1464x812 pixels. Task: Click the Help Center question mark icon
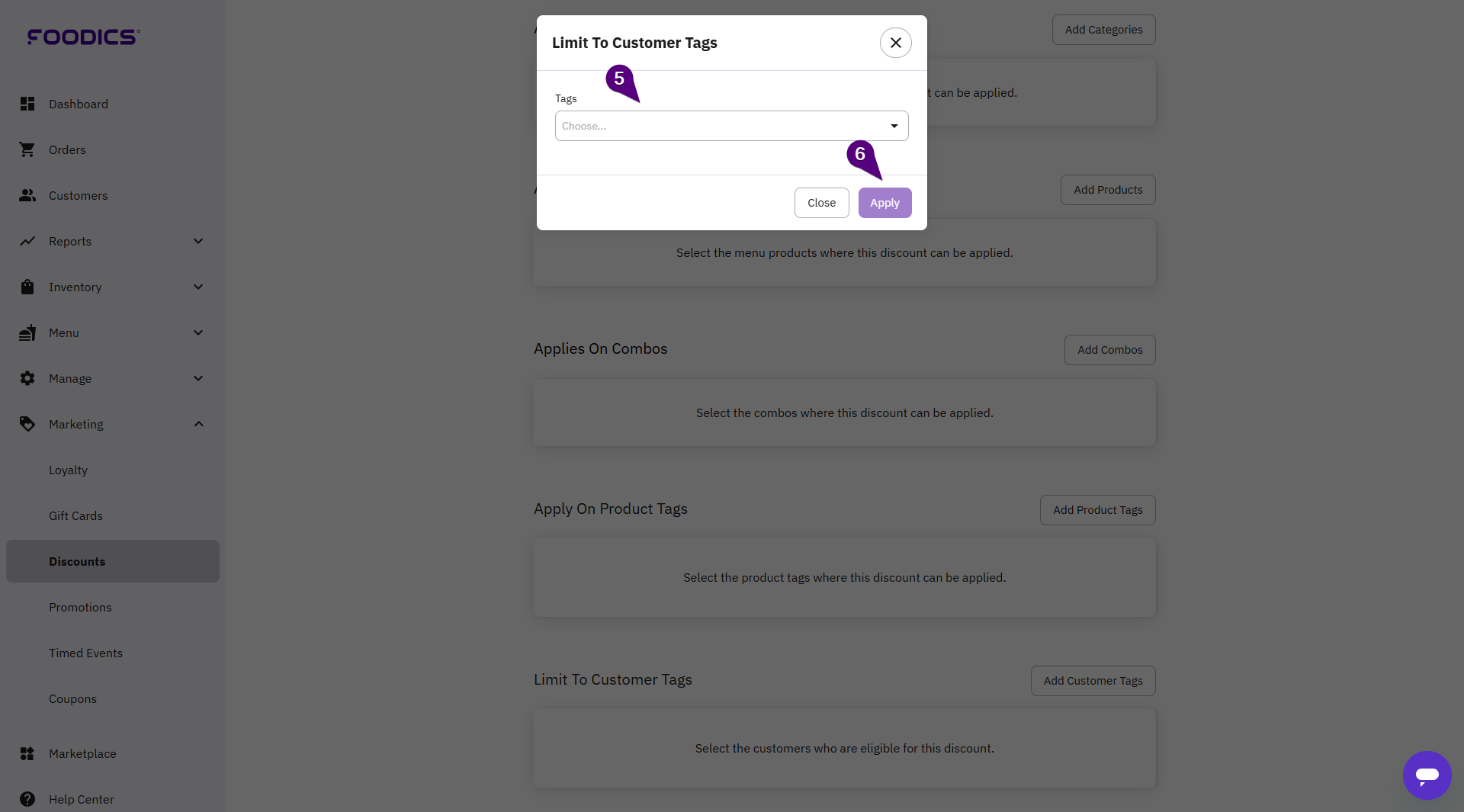pos(27,799)
